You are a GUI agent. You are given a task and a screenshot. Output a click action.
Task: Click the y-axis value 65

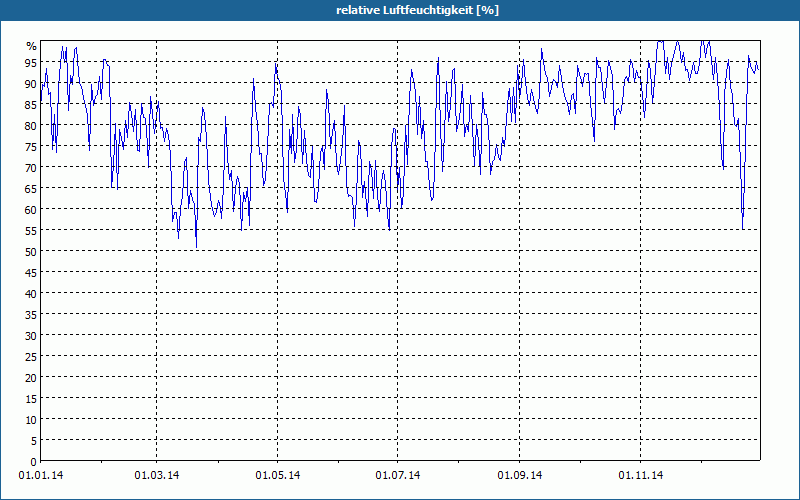pyautogui.click(x=31, y=189)
